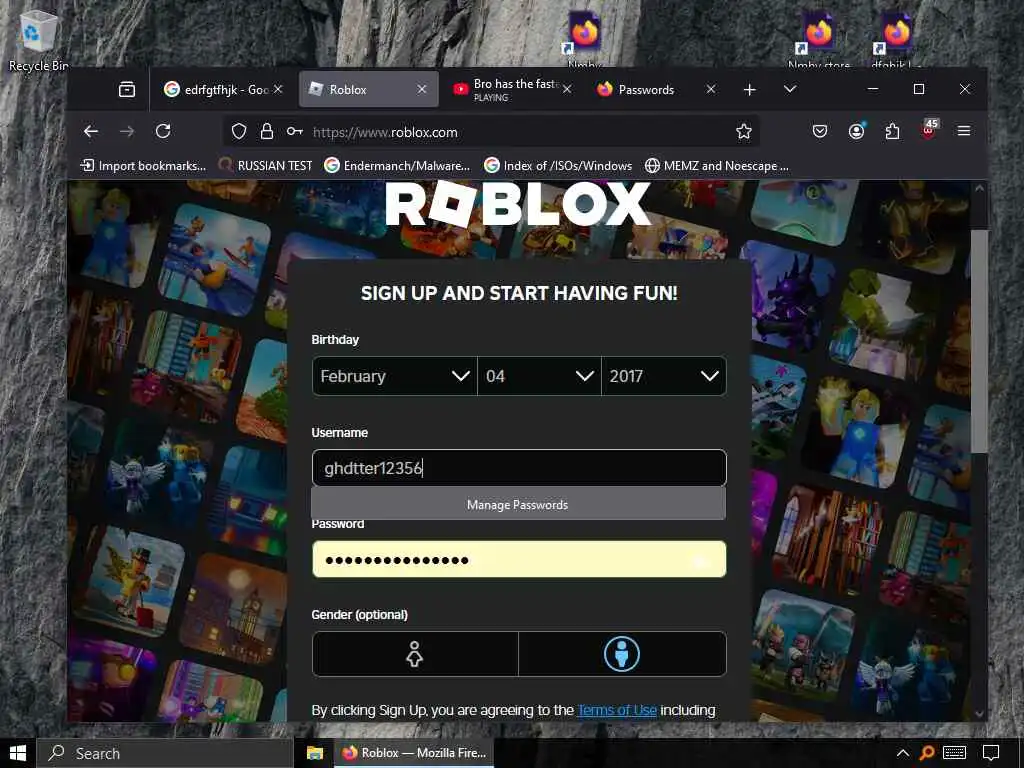The width and height of the screenshot is (1024, 768).
Task: Open Firefox hamburger application menu
Action: tap(963, 131)
